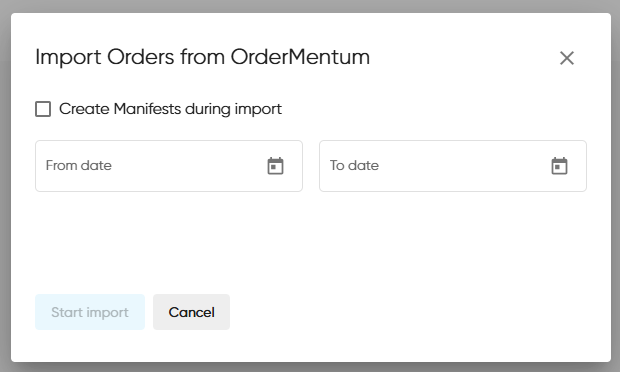Focus the To date input field
This screenshot has height=372, width=620.
453,166
